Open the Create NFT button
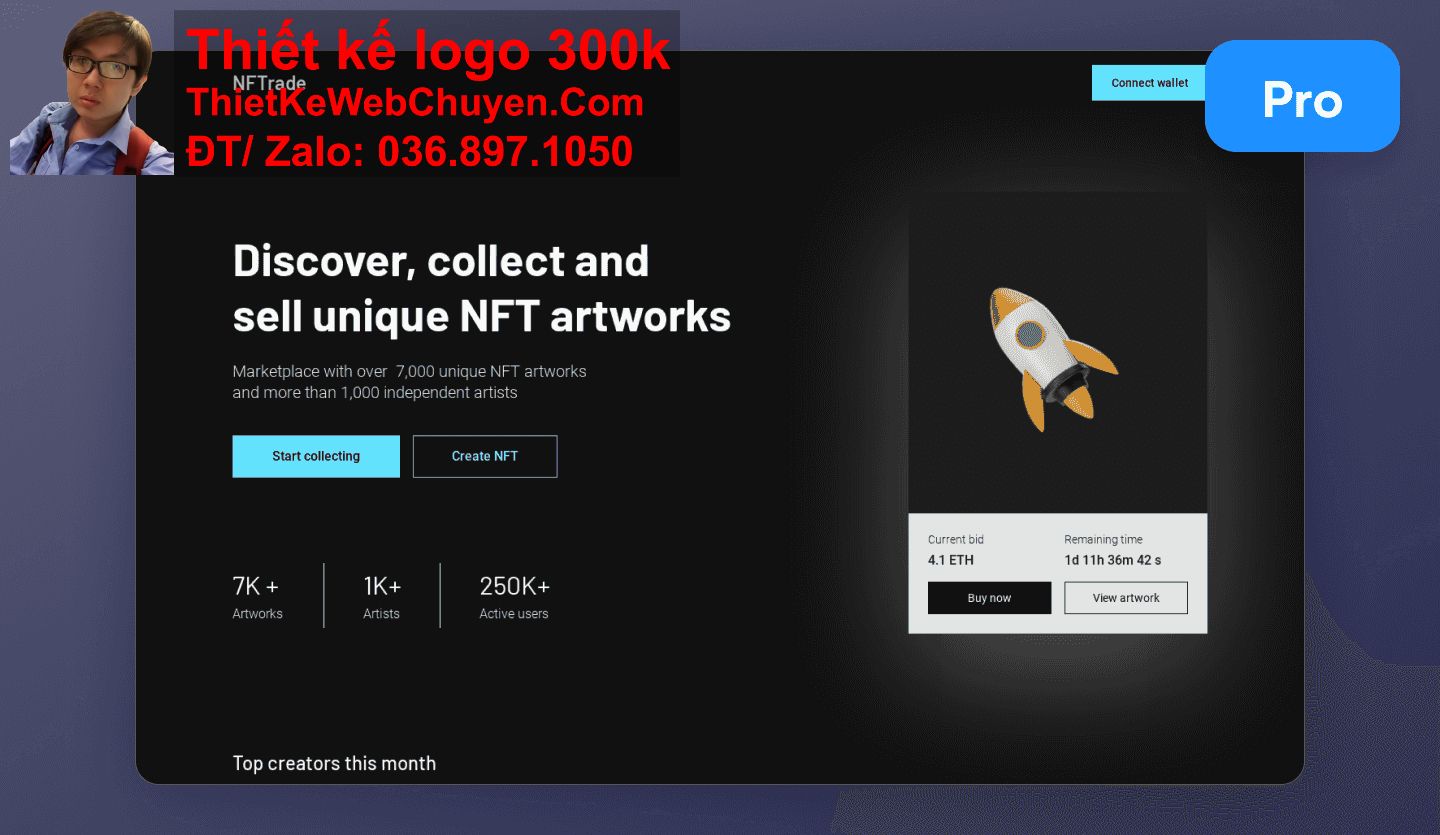The height and width of the screenshot is (835, 1440). click(x=485, y=456)
